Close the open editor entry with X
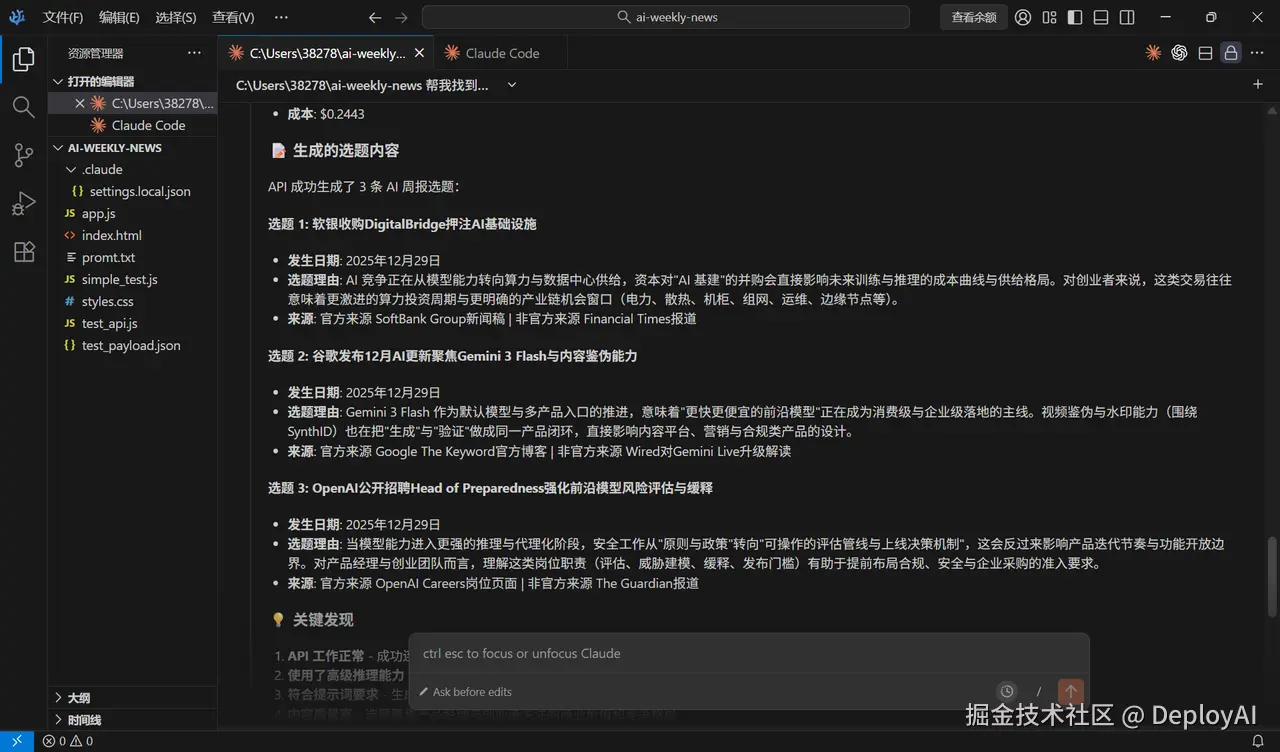Viewport: 1280px width, 752px height. [x=80, y=103]
